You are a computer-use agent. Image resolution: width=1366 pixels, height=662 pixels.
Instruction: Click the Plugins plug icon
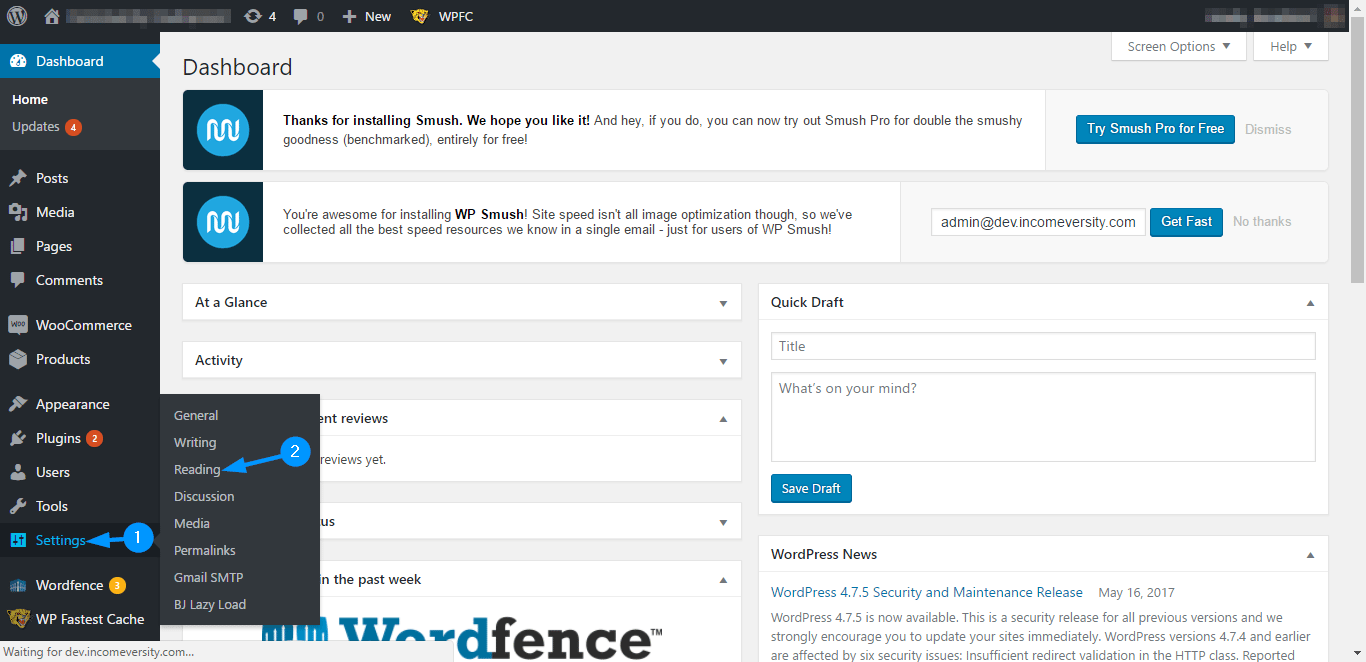tap(18, 438)
